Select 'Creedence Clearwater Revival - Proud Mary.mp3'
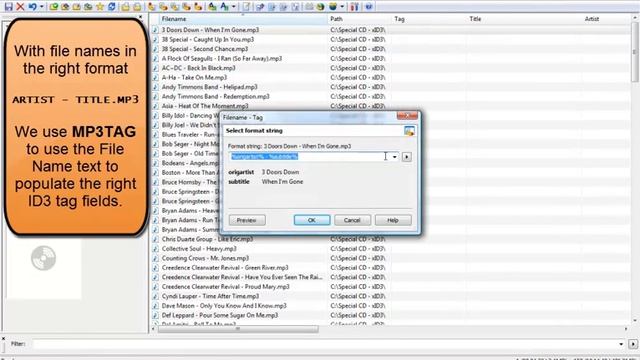 click(x=226, y=287)
